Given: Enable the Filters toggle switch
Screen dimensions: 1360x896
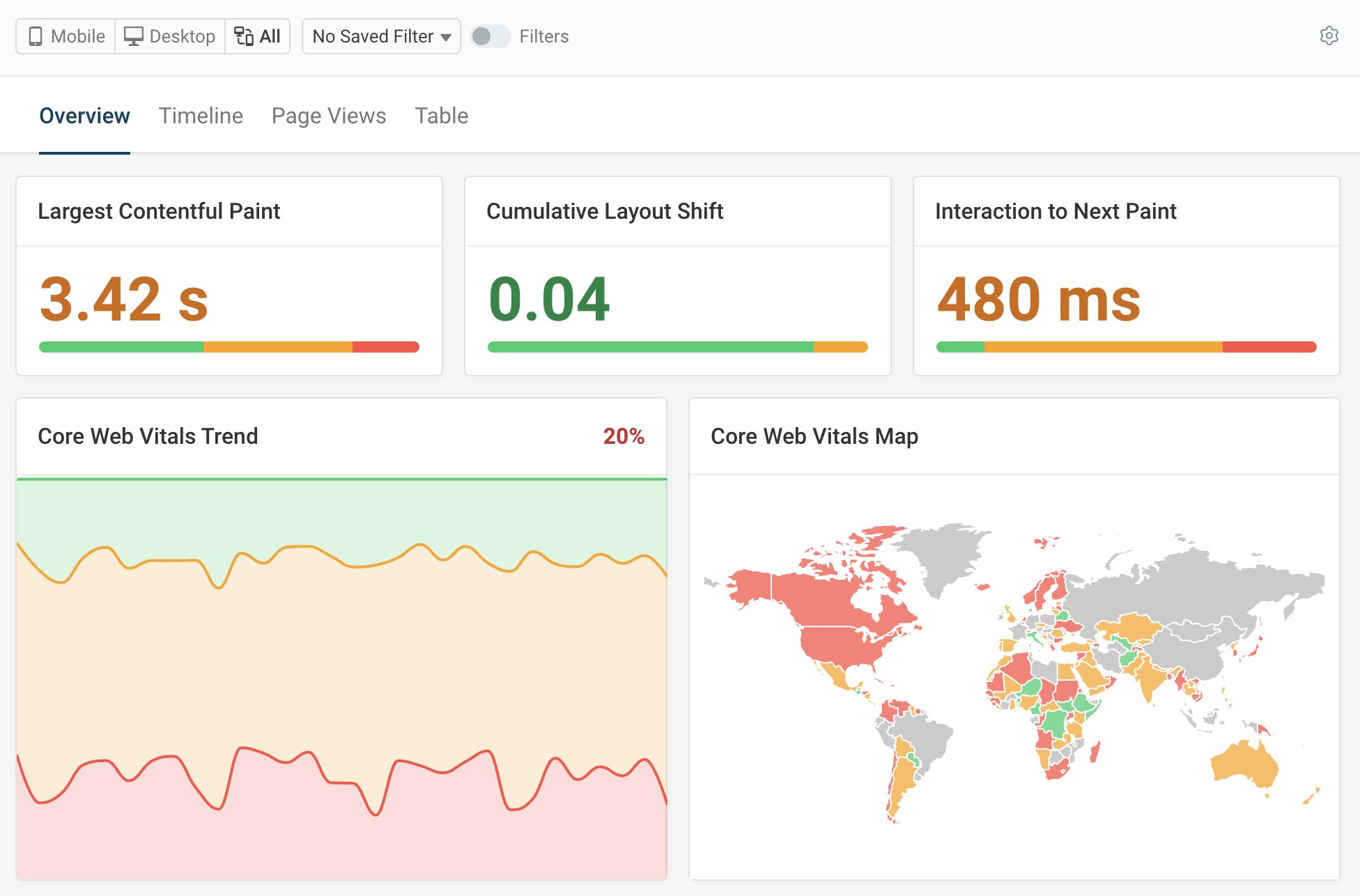Looking at the screenshot, I should click(490, 36).
